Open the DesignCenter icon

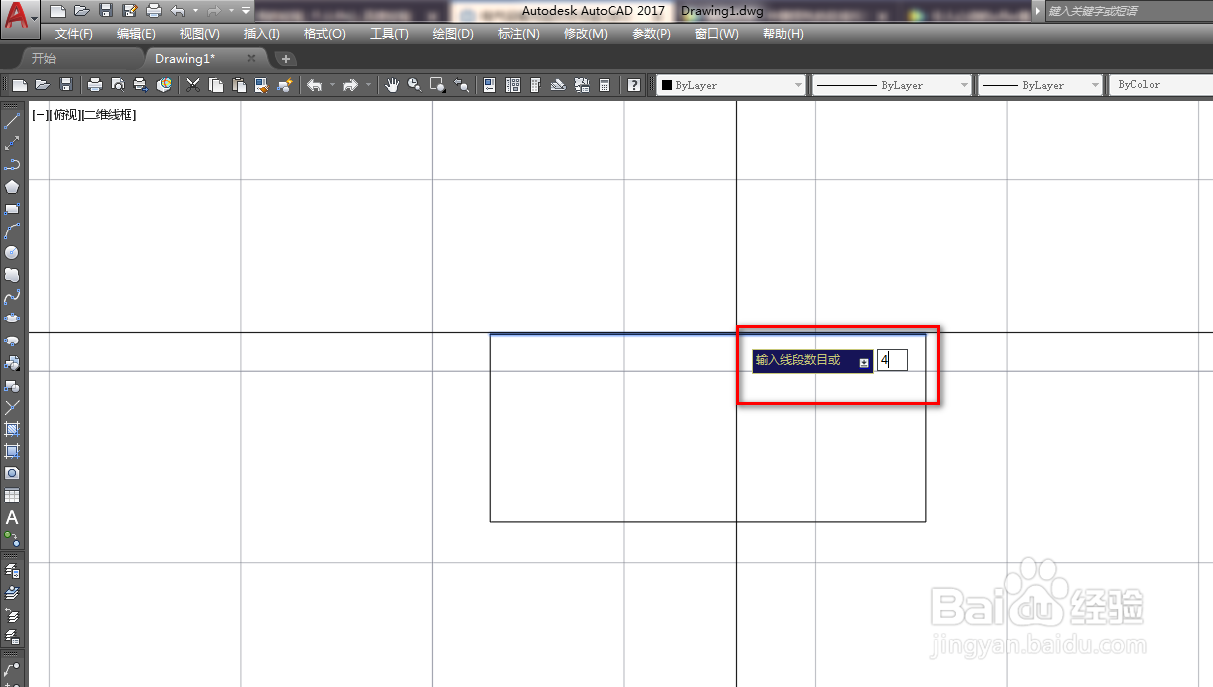point(512,85)
